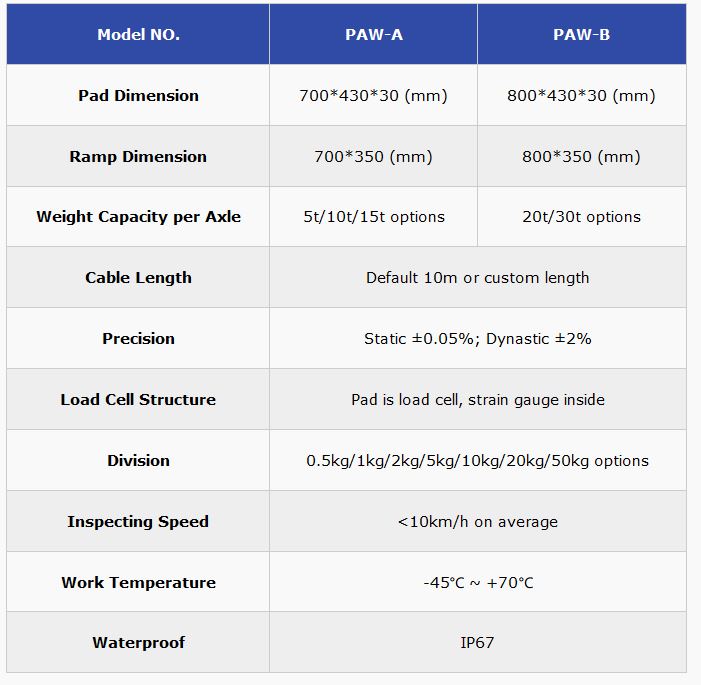Viewport: 701px width, 685px height.
Task: Click the "Pad Dimension" row label
Action: click(138, 96)
